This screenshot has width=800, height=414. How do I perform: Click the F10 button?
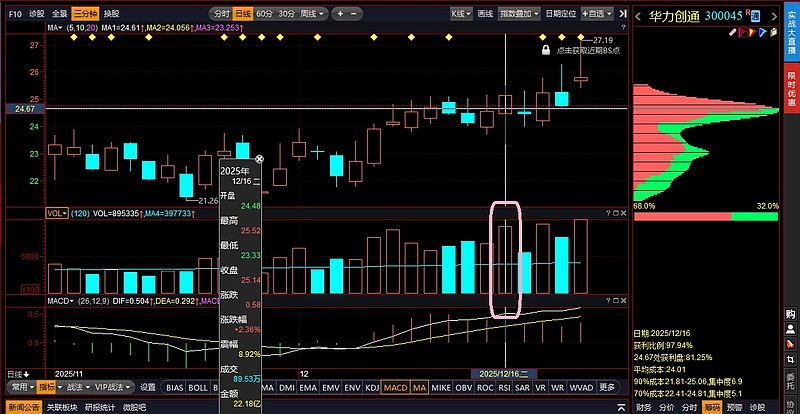(x=15, y=14)
